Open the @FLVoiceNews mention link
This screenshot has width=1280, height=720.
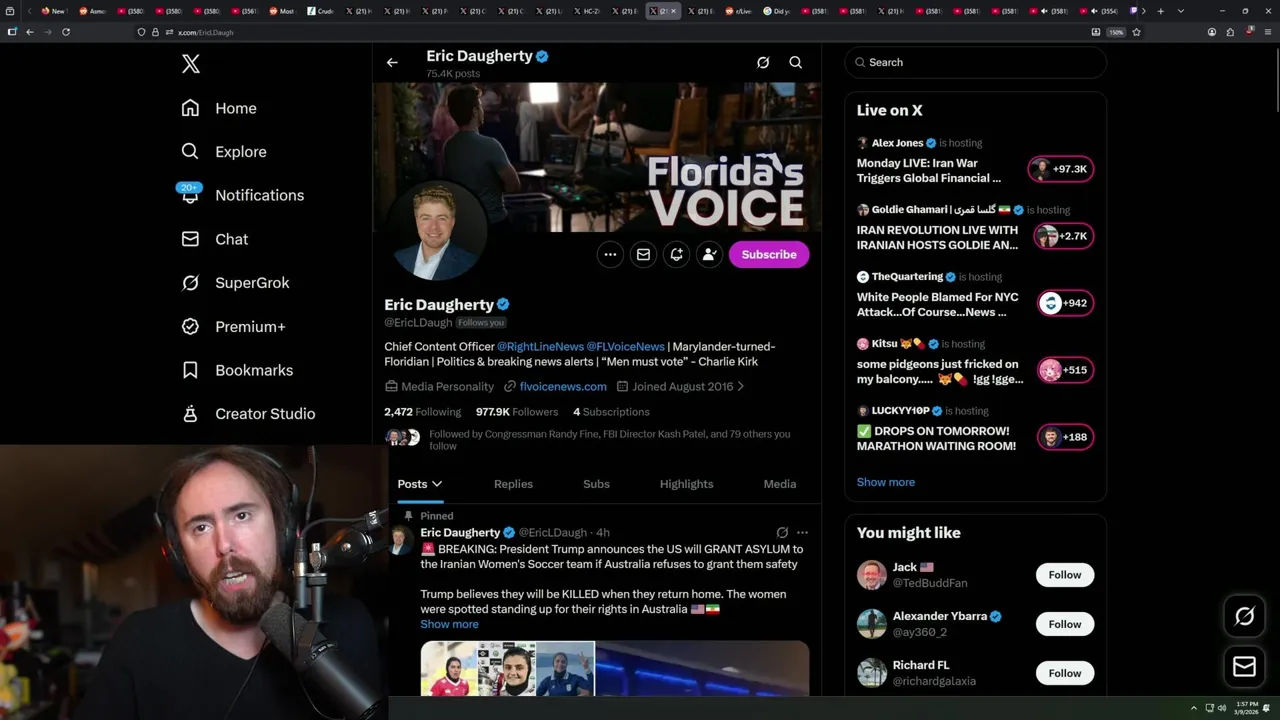tap(625, 346)
